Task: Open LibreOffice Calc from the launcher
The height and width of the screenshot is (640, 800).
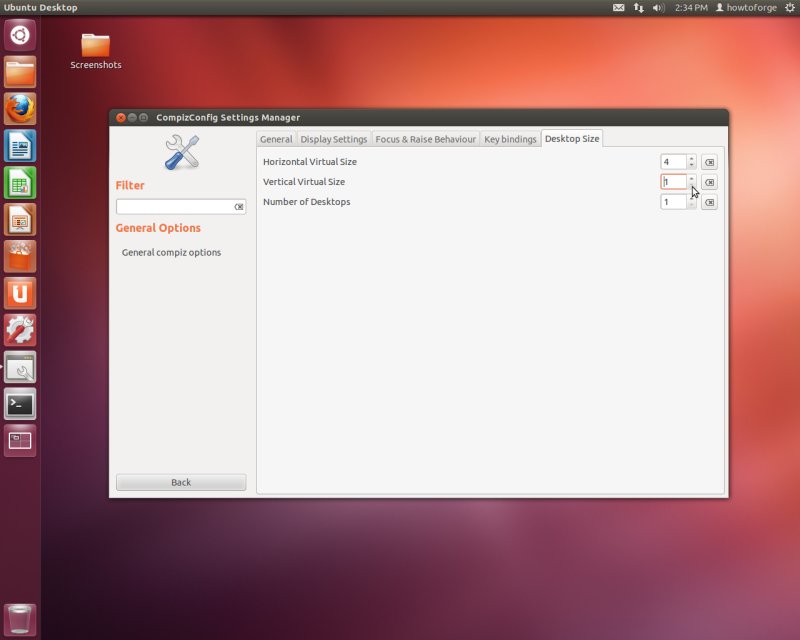Action: (20, 183)
